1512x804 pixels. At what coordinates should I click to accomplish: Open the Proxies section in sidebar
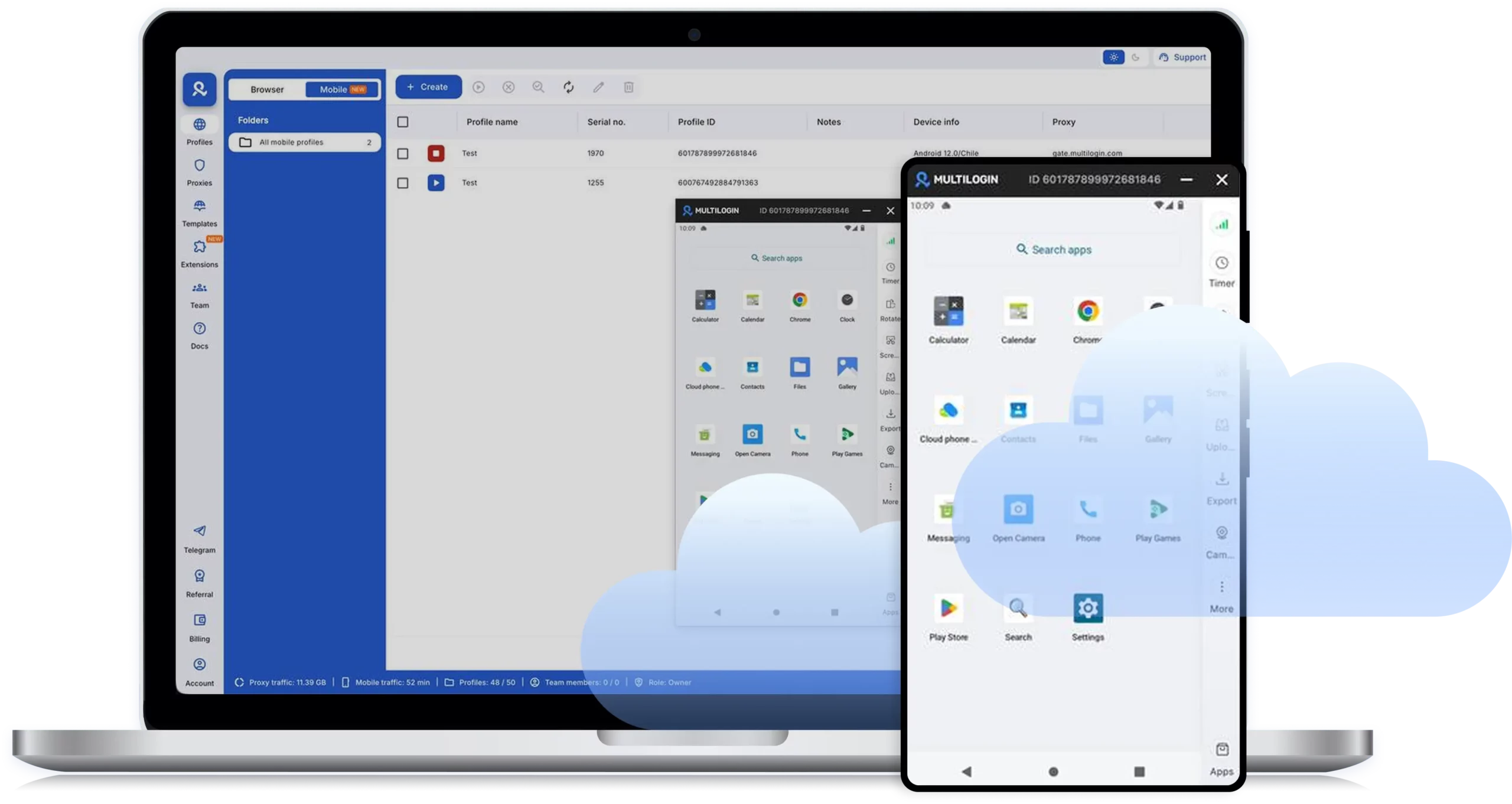[x=200, y=172]
